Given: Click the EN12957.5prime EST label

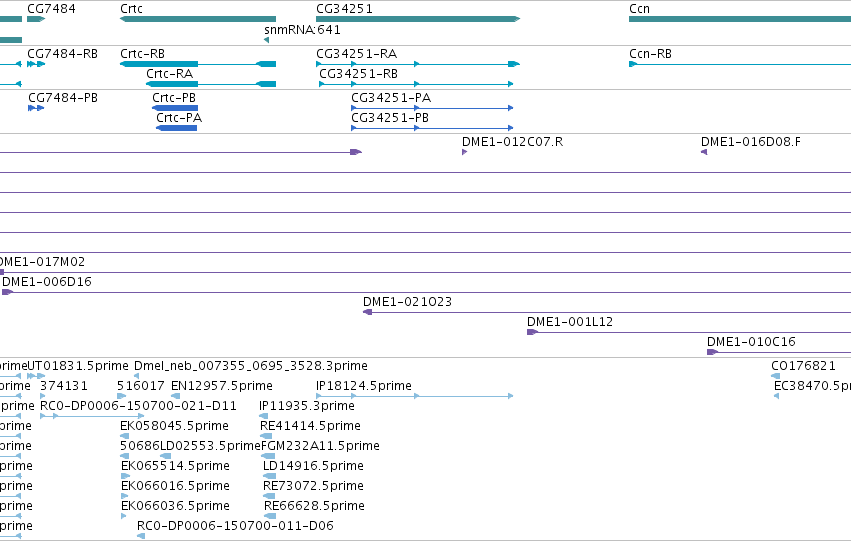Looking at the screenshot, I should coord(221,386).
